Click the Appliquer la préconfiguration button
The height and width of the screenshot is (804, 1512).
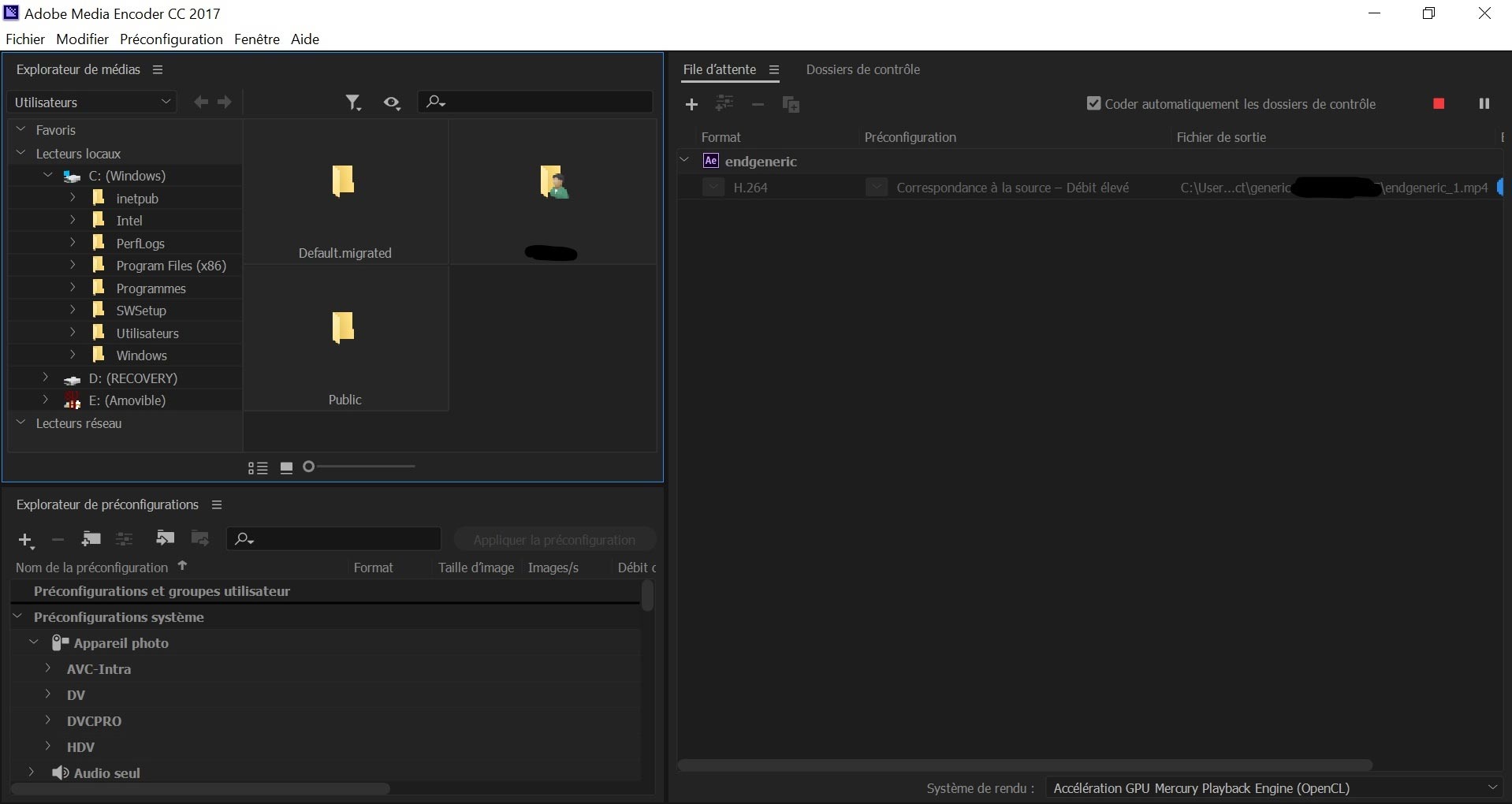point(554,540)
